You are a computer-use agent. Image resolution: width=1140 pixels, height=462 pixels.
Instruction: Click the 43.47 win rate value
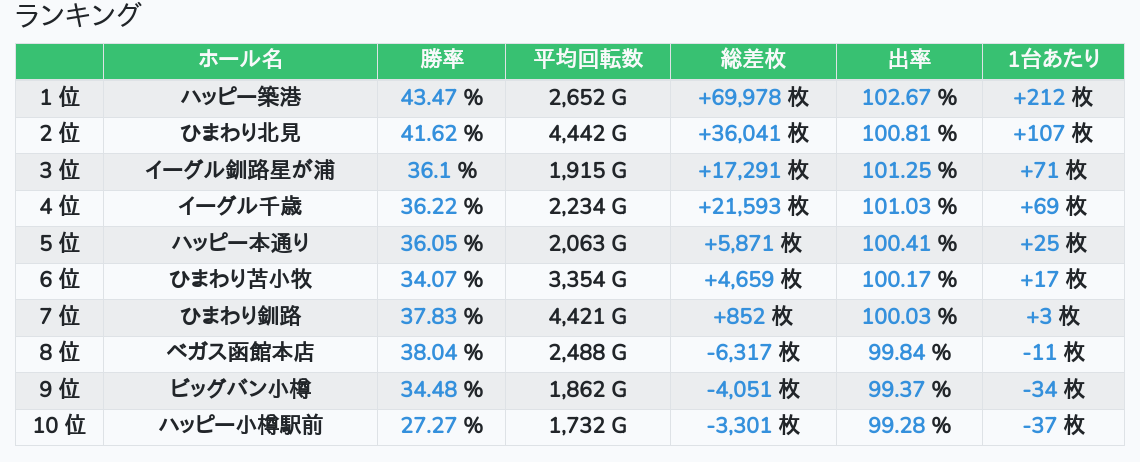pyautogui.click(x=429, y=97)
